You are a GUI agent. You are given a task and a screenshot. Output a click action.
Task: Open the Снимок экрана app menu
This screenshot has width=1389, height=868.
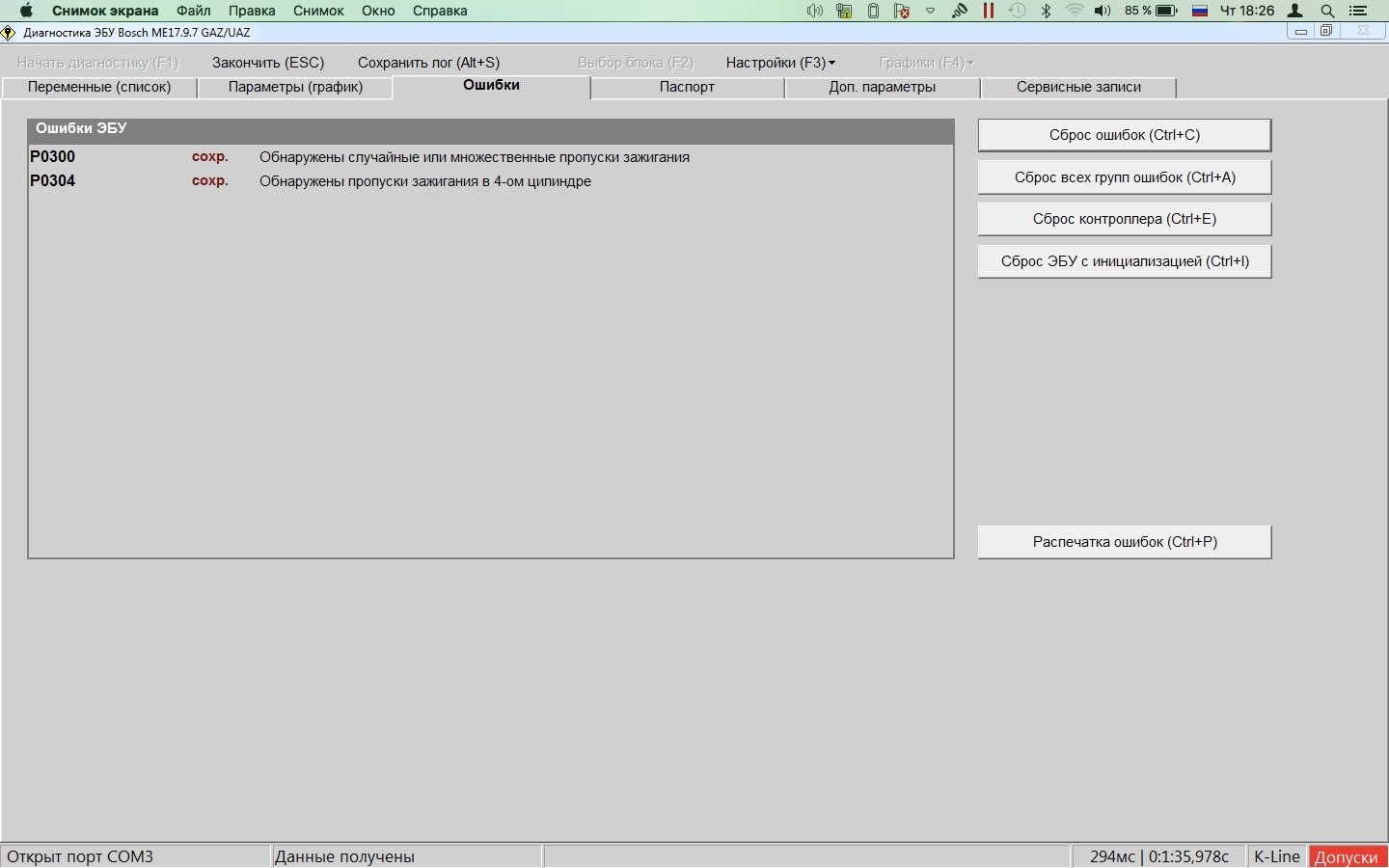click(x=105, y=11)
